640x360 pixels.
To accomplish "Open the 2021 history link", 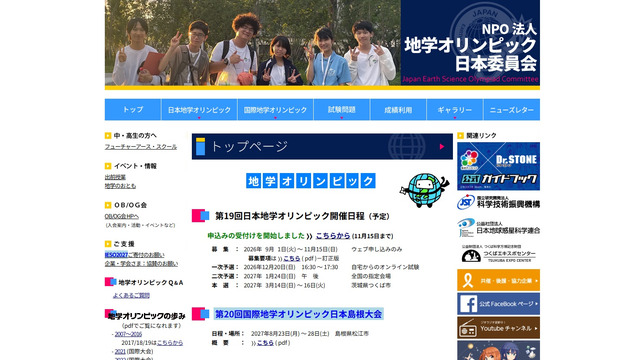I will pos(120,351).
